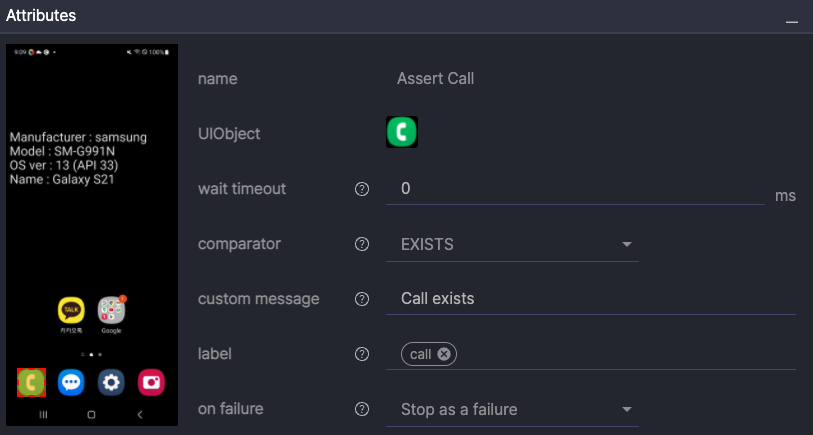Click the on failure help icon
This screenshot has height=435, width=813.
click(x=362, y=409)
